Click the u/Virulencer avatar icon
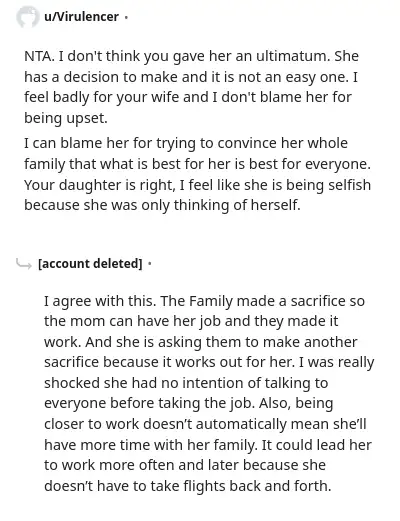 pyautogui.click(x=27, y=17)
